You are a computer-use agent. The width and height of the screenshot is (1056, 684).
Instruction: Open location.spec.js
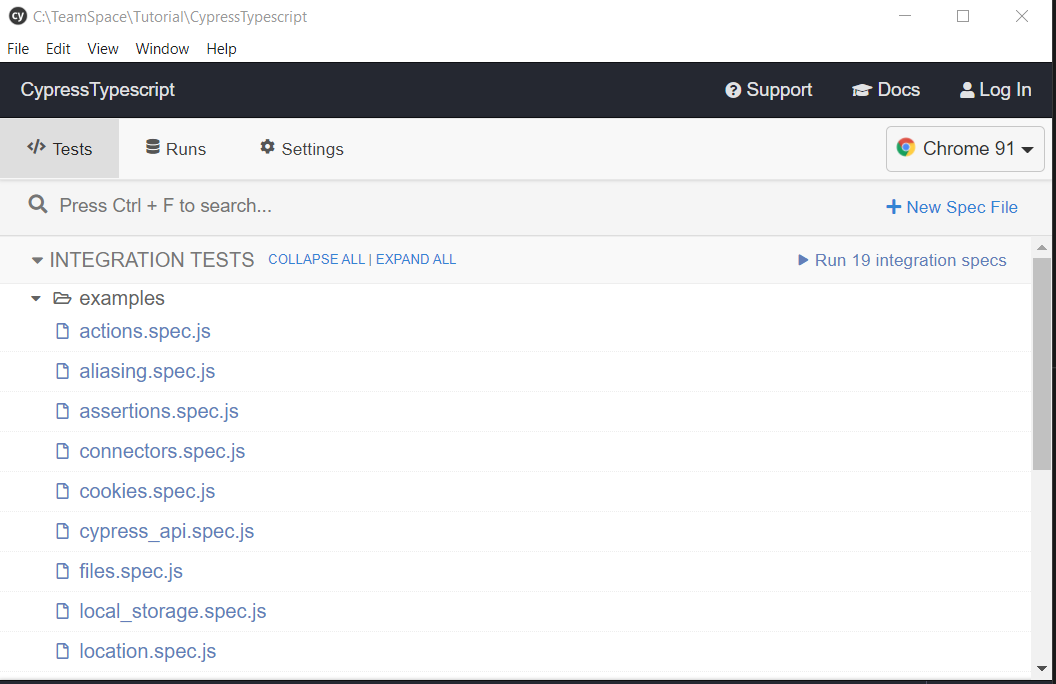click(x=148, y=651)
